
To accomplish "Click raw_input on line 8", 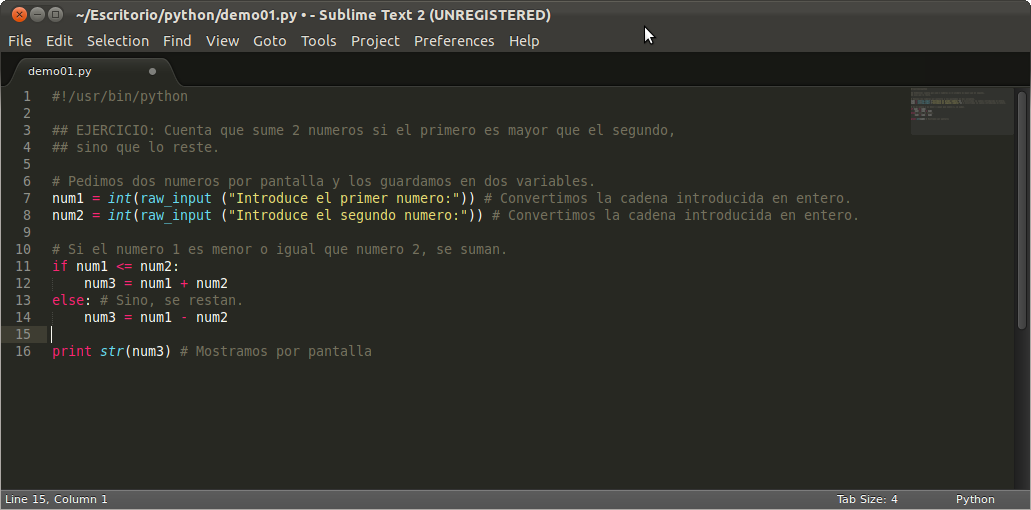I will pos(176,216).
